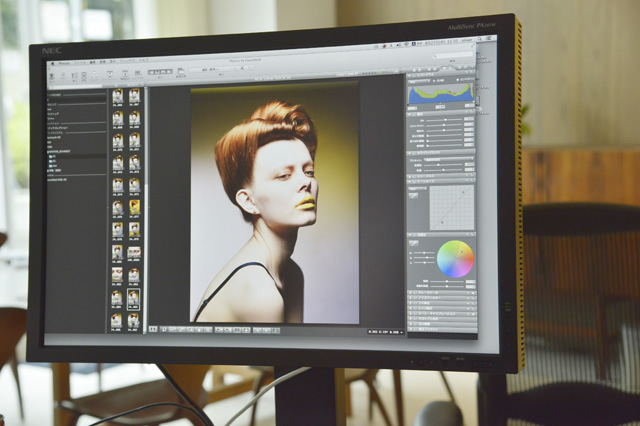The width and height of the screenshot is (640, 426).
Task: Enable the warning checkbox in Histogram panel
Action: tap(458, 79)
